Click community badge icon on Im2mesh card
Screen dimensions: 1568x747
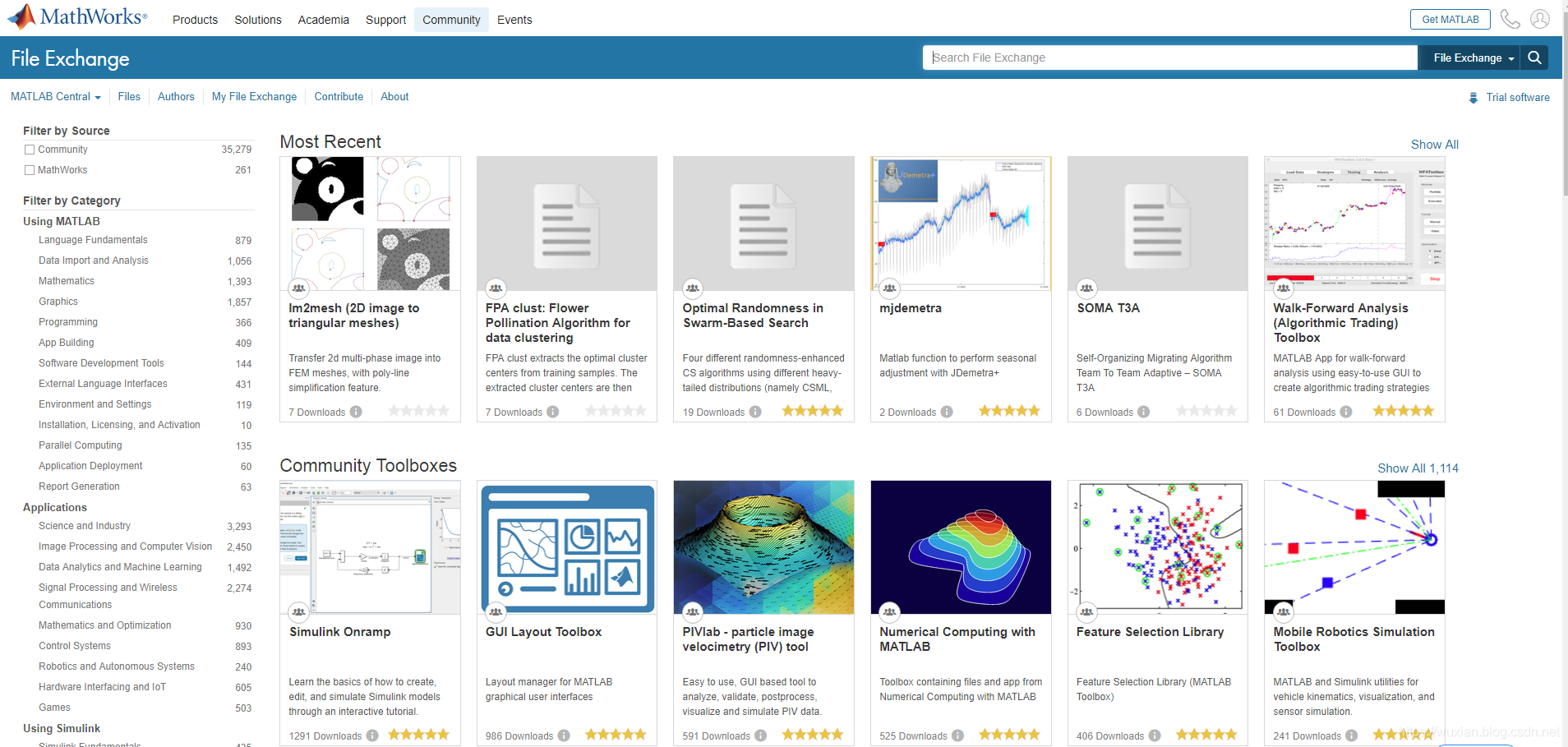coord(298,288)
